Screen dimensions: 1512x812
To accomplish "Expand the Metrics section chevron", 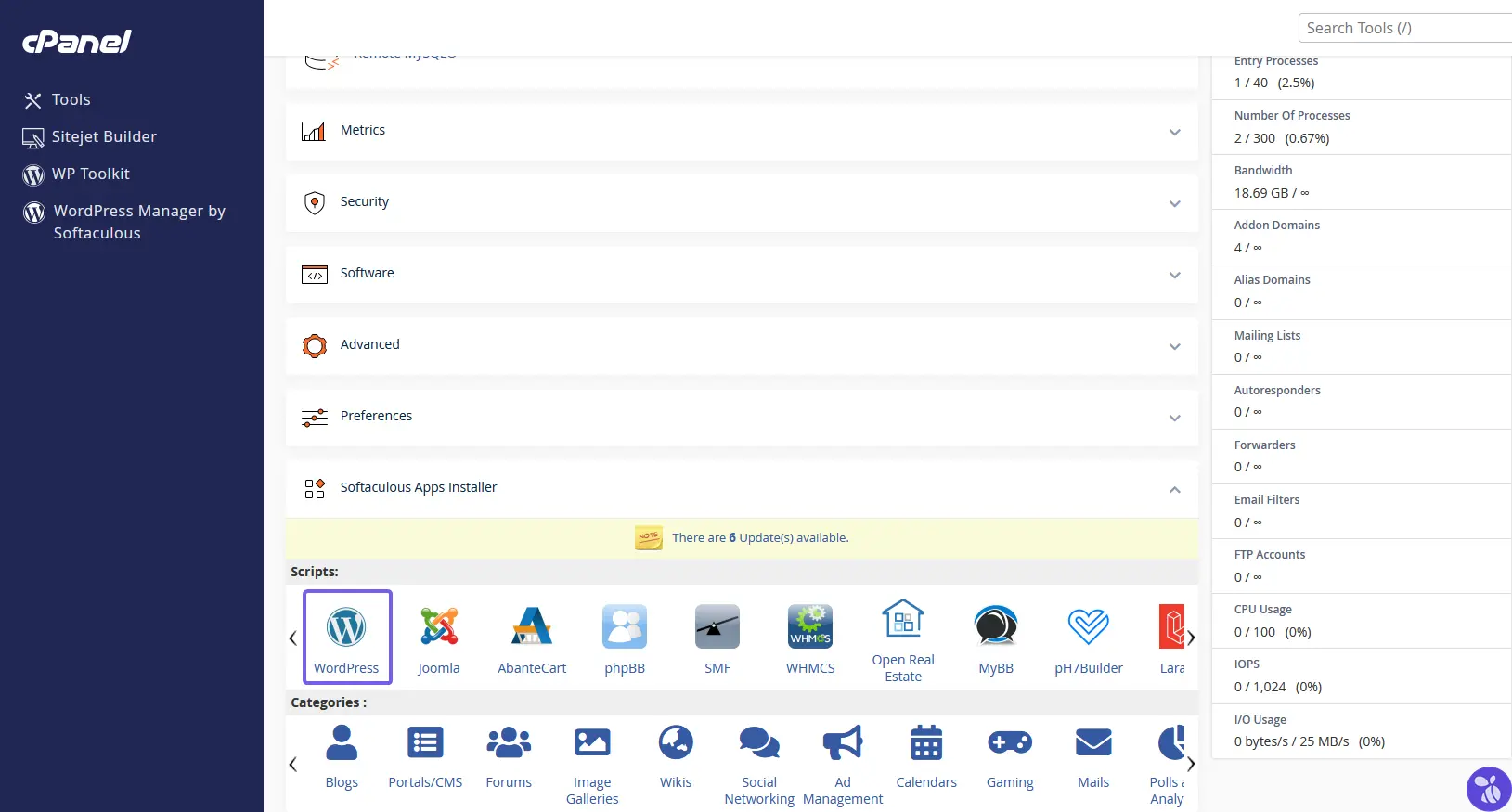I will pos(1174,132).
